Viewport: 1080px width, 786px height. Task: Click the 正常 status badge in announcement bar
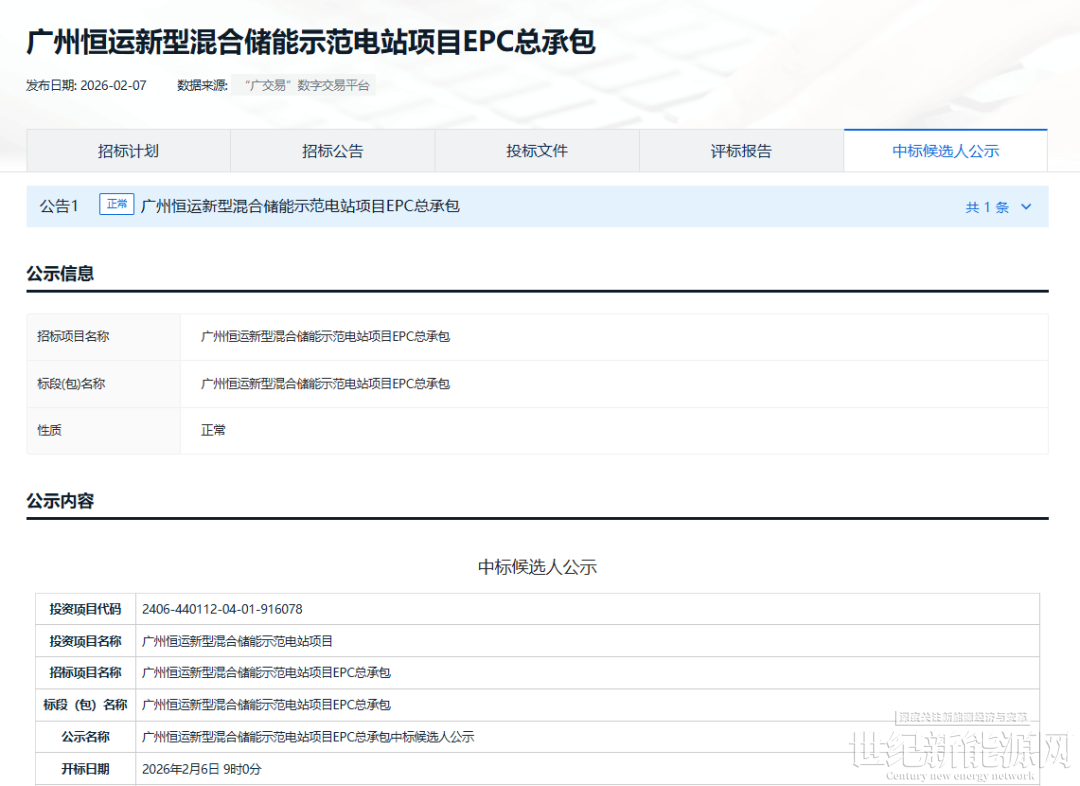[117, 205]
